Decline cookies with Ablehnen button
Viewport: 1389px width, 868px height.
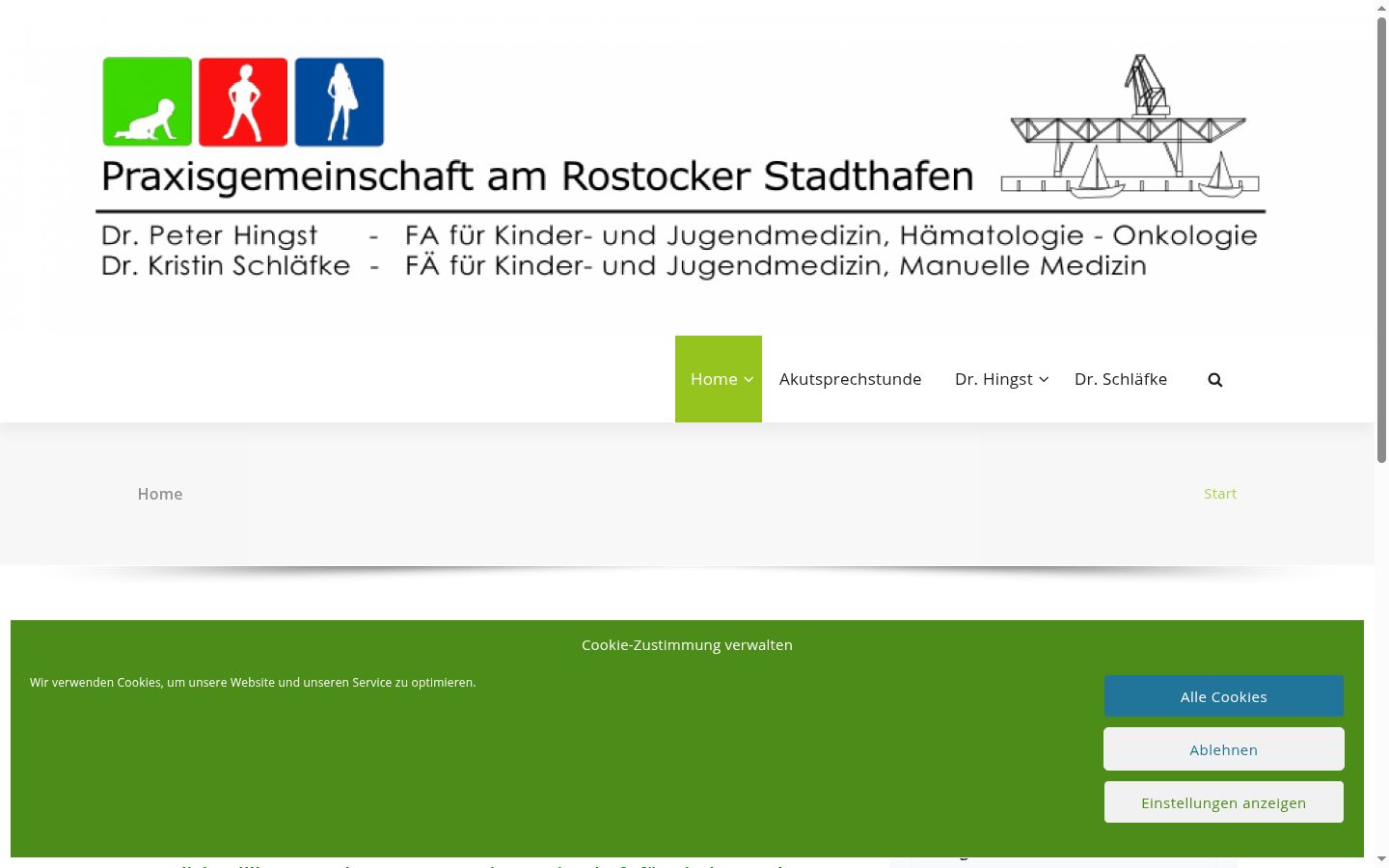coord(1224,749)
